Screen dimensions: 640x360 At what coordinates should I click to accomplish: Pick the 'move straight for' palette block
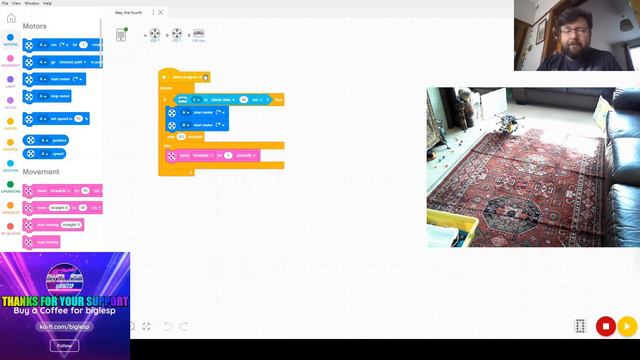(62, 208)
